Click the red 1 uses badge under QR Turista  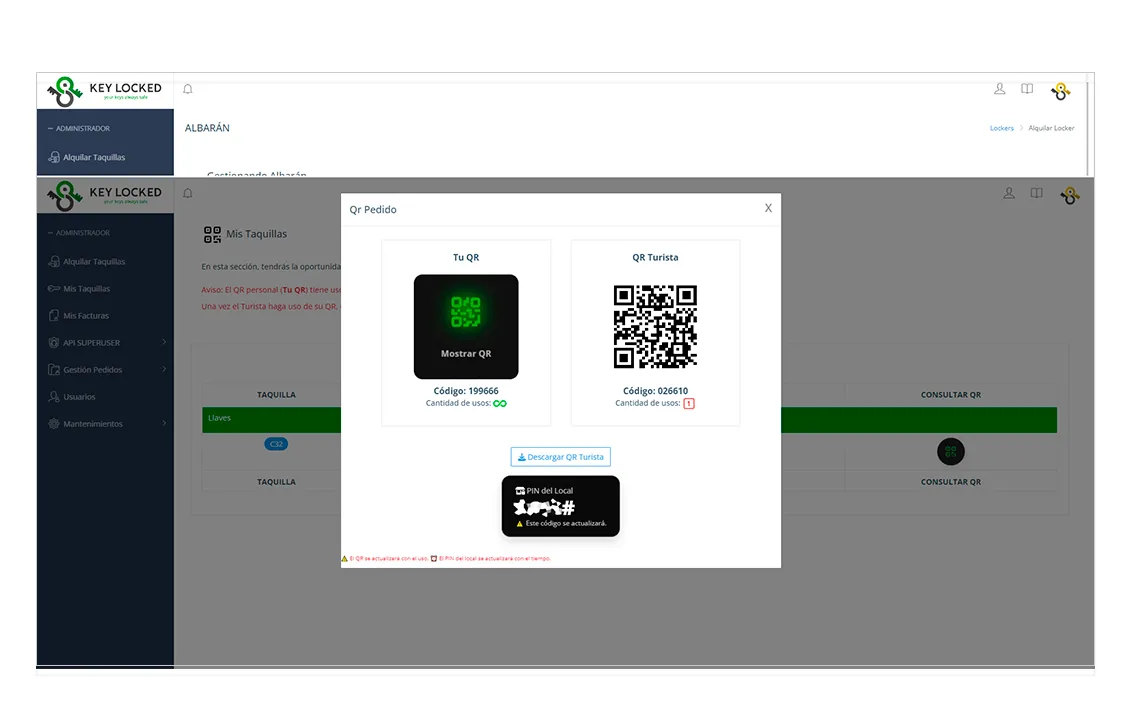click(x=689, y=403)
